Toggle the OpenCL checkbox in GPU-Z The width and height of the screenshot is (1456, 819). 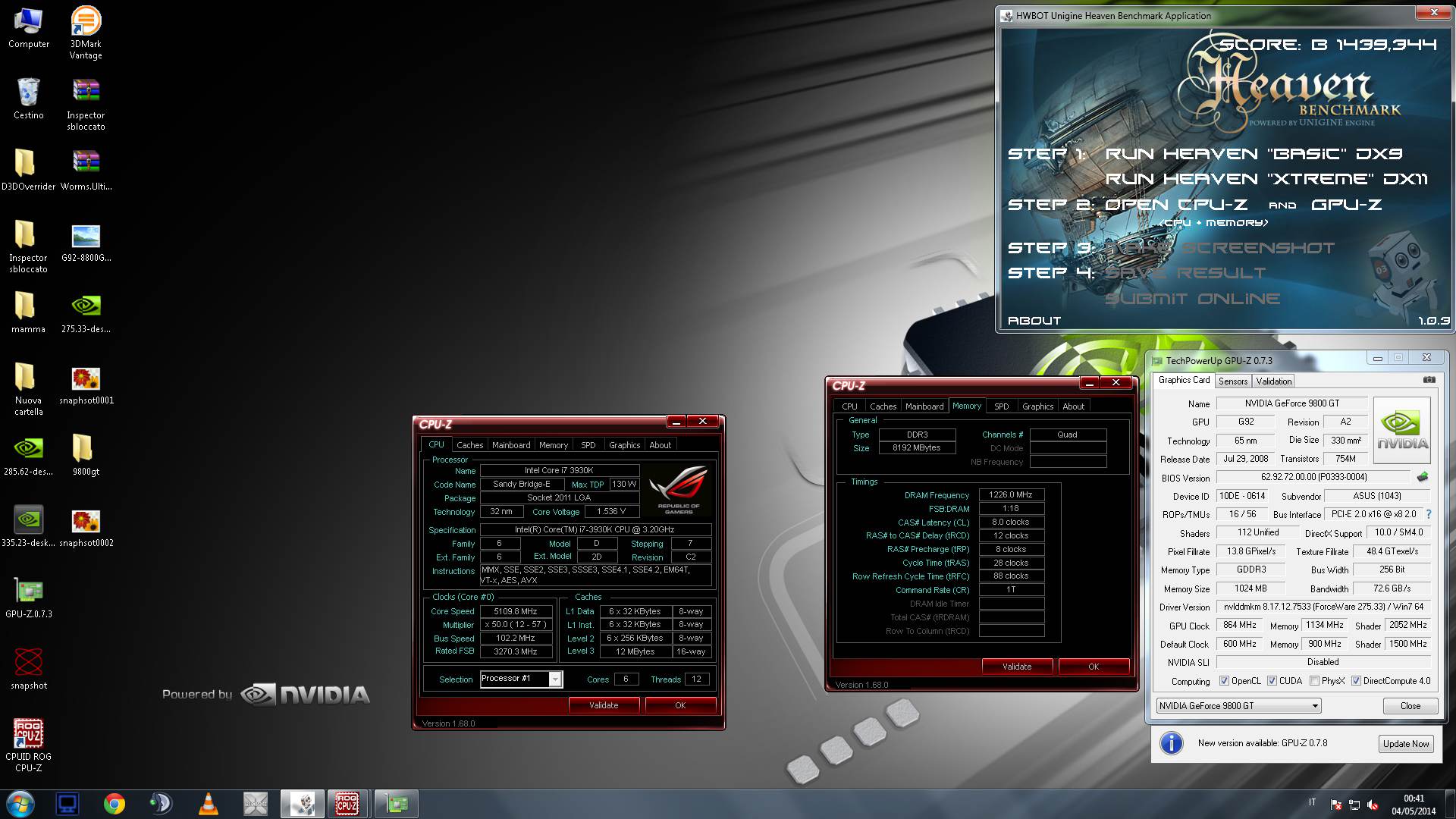pos(1224,681)
